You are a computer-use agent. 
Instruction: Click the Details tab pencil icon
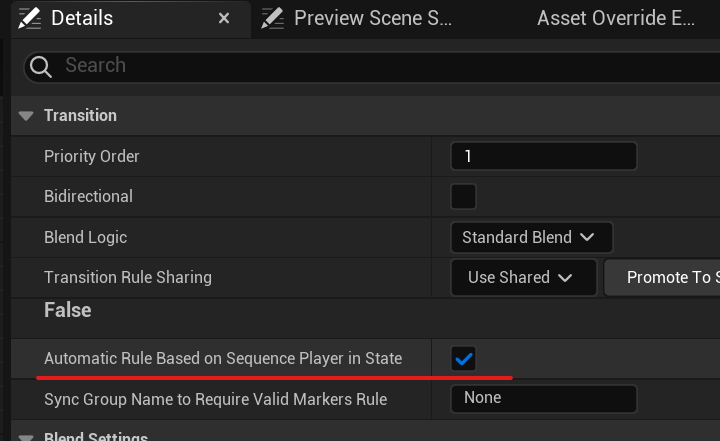pyautogui.click(x=29, y=18)
